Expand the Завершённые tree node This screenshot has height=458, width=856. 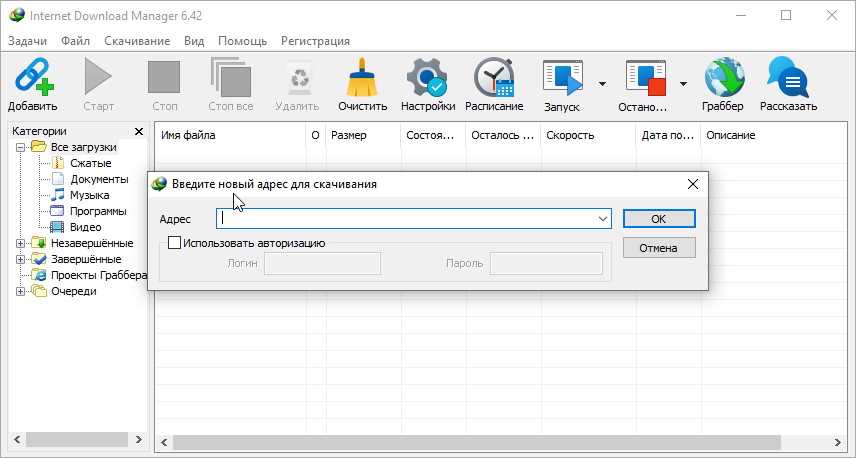[x=20, y=259]
